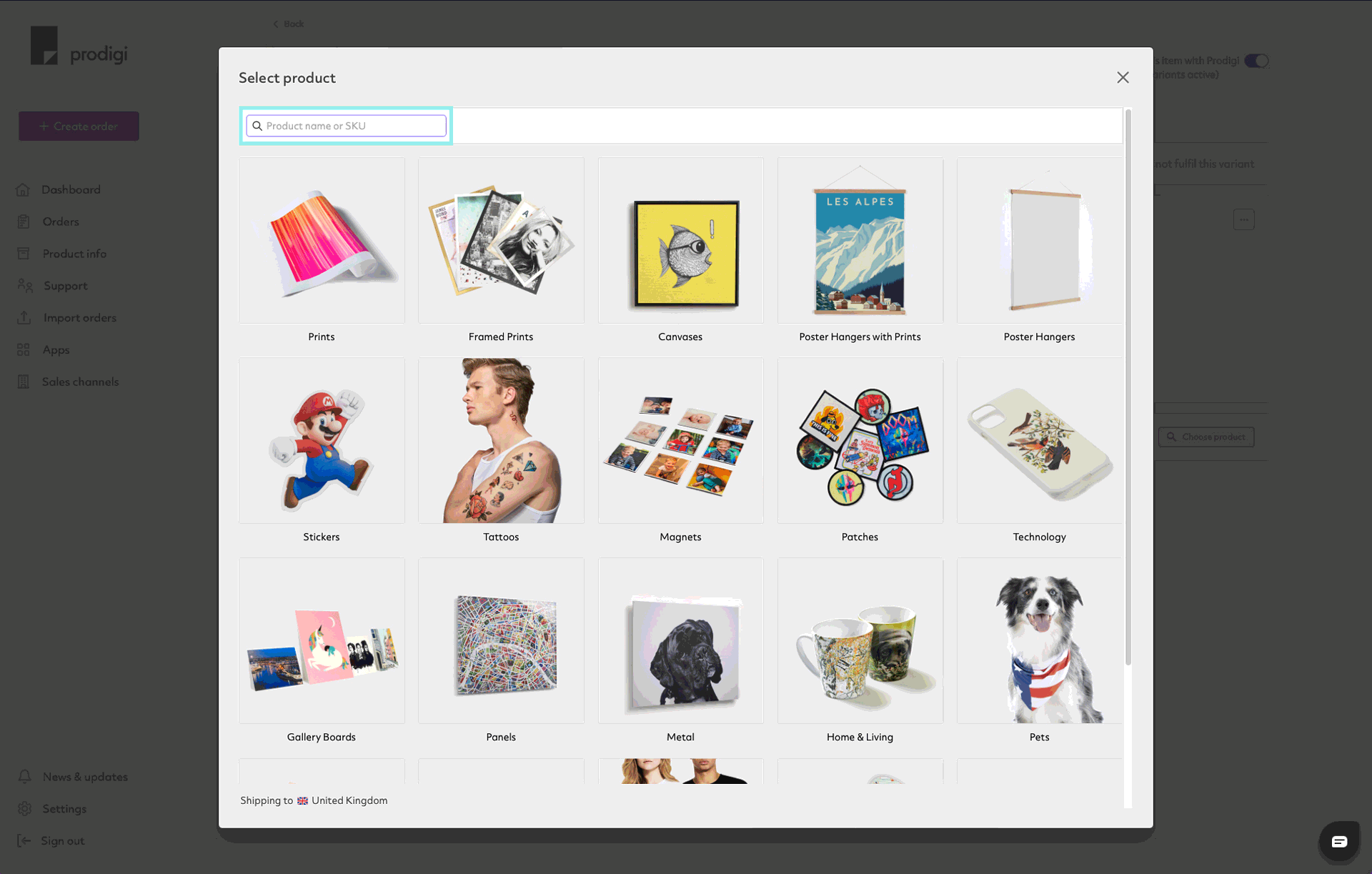Click the product name or SKU input field

pos(346,125)
